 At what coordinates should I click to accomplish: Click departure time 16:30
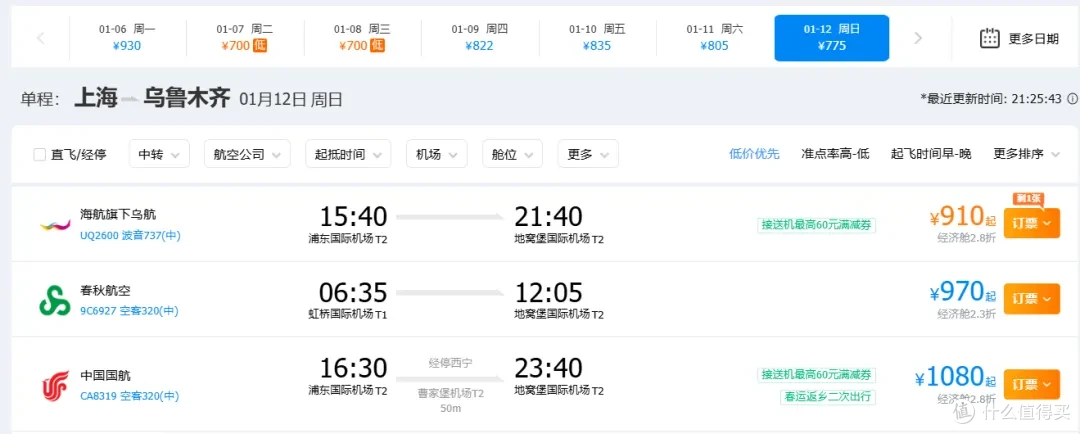pos(353,368)
